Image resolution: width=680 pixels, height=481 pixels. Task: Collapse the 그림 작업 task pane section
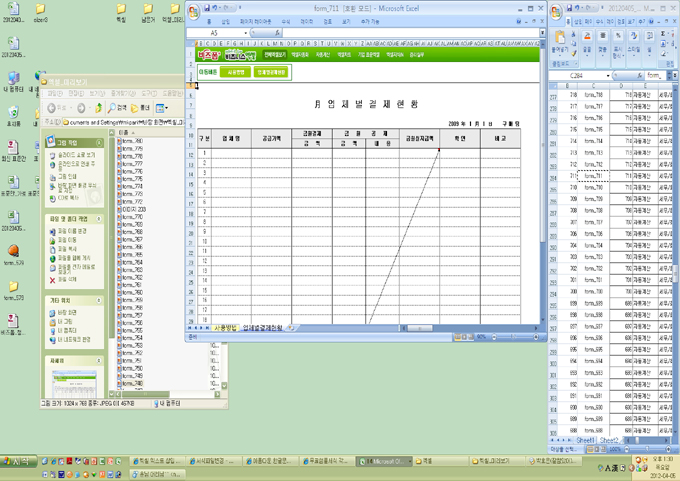click(x=98, y=142)
